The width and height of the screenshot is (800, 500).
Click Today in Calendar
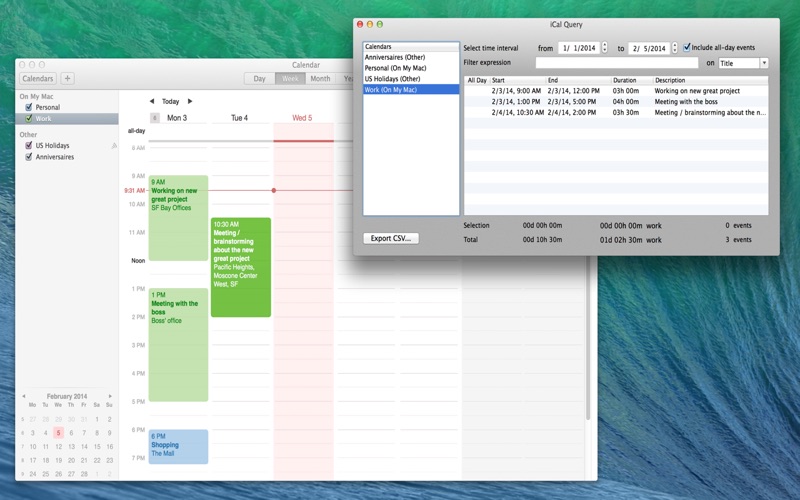[x=170, y=101]
